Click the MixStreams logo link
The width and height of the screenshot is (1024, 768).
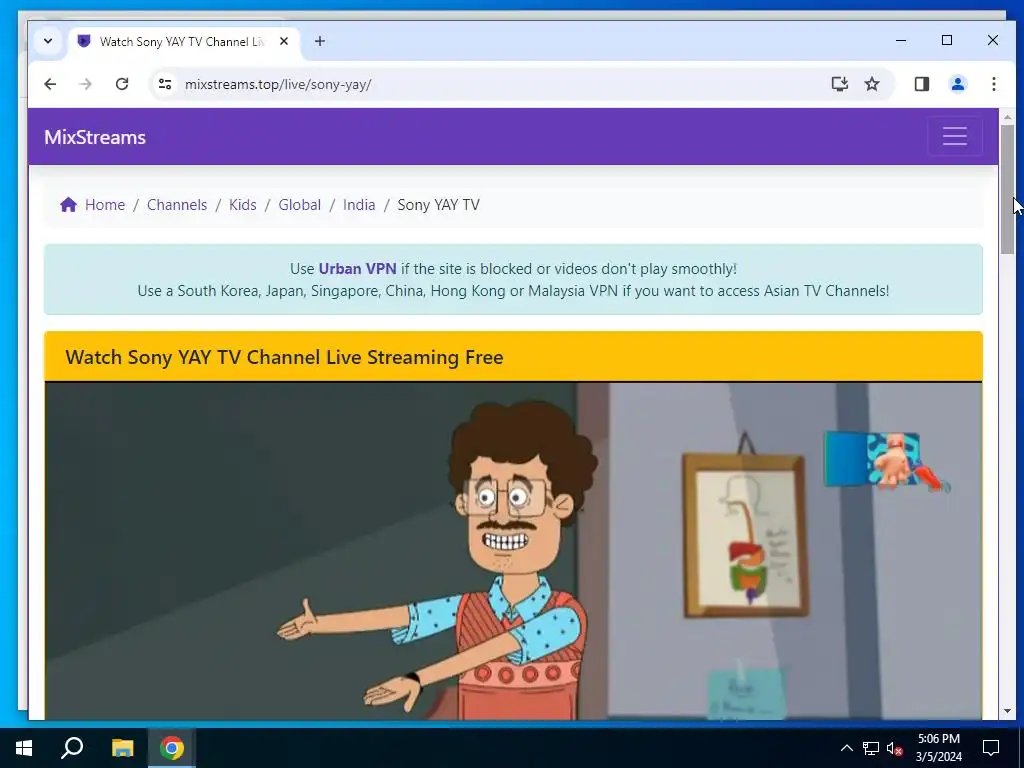click(95, 137)
